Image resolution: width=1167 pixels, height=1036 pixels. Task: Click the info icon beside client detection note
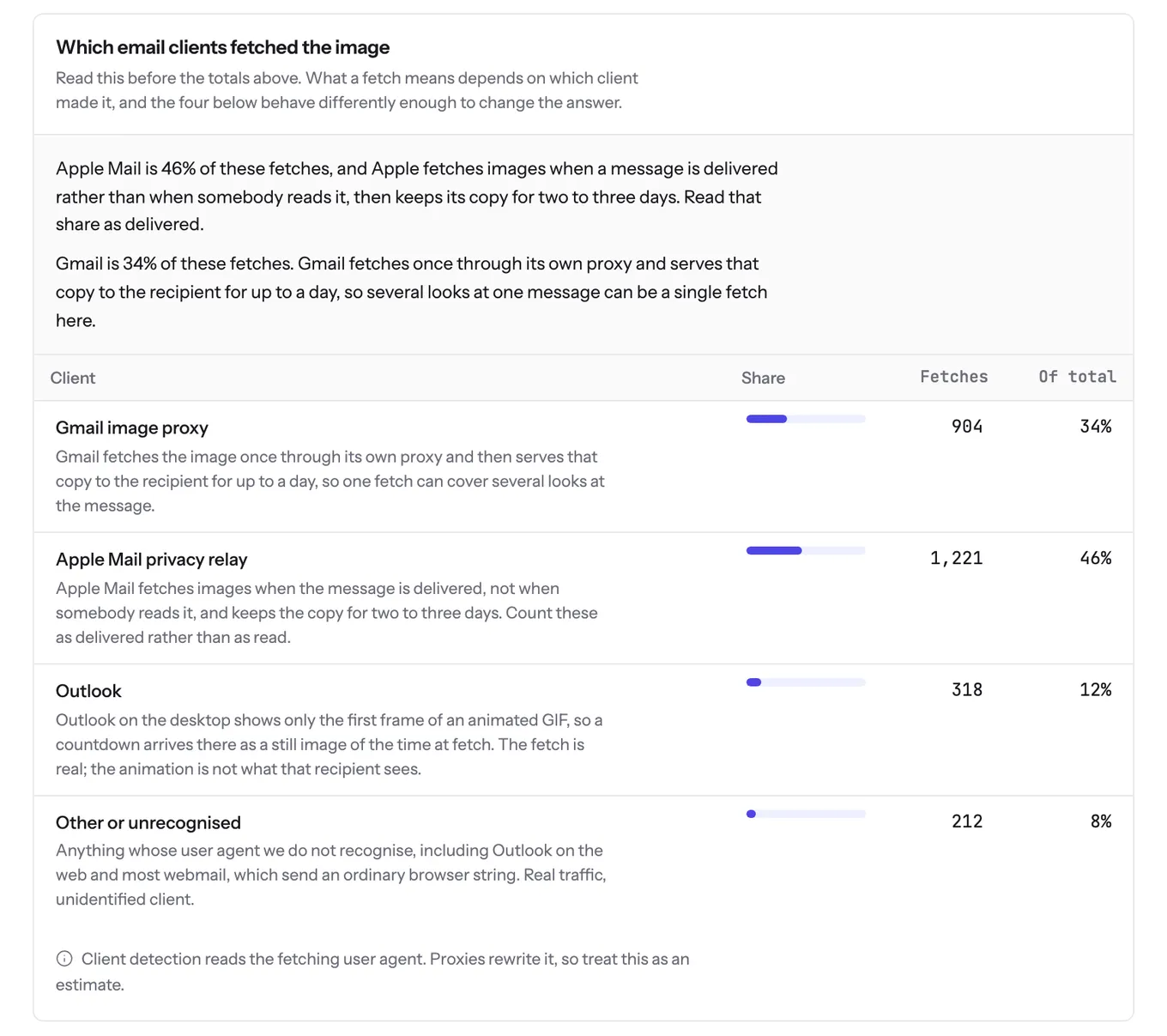64,959
